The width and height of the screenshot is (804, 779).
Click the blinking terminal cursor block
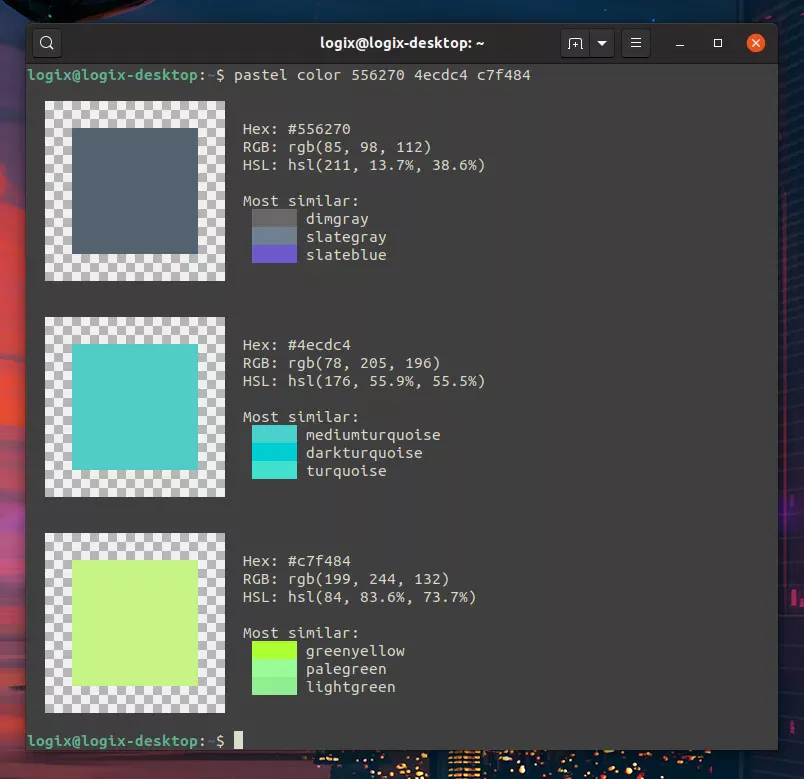tap(237, 740)
